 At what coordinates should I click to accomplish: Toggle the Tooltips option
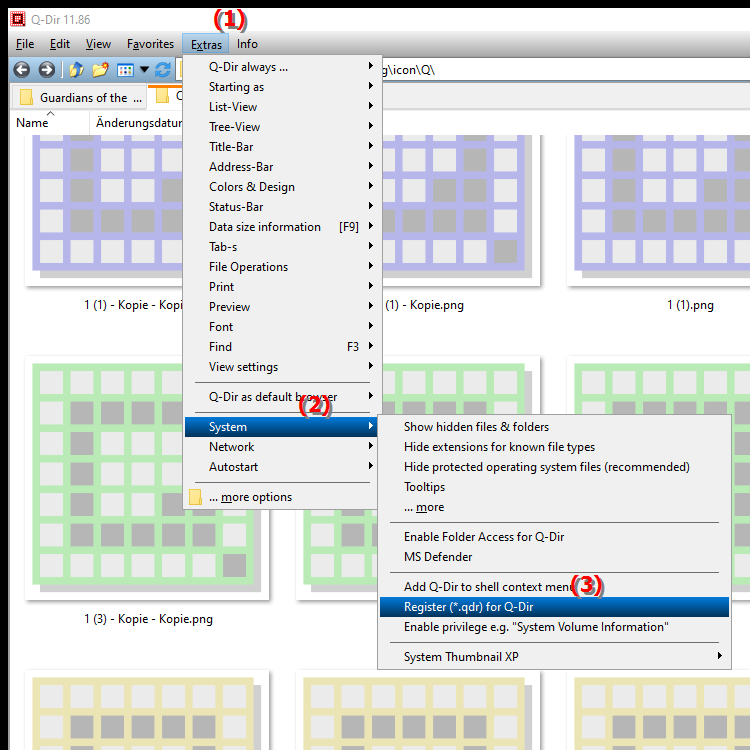point(554,487)
